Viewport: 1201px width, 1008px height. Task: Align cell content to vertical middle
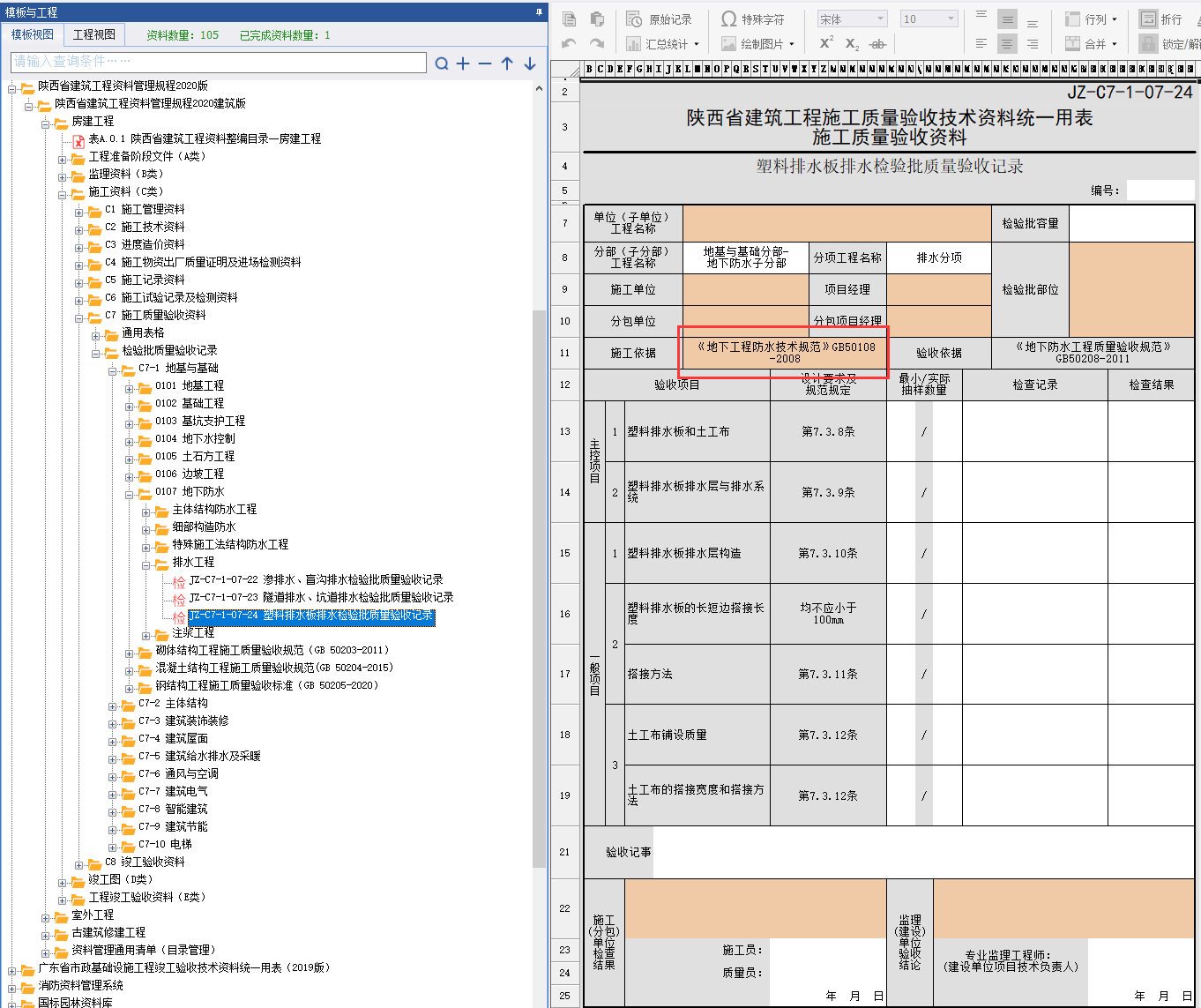tap(1007, 19)
